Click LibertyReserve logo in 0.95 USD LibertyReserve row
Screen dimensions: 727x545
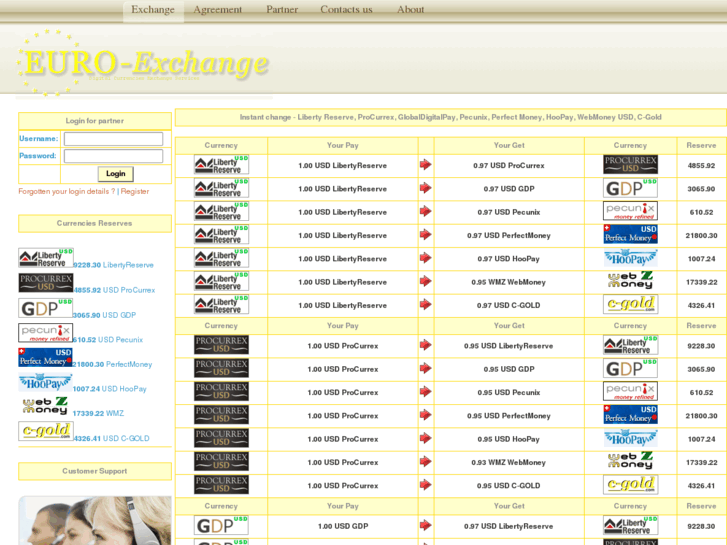pos(630,345)
